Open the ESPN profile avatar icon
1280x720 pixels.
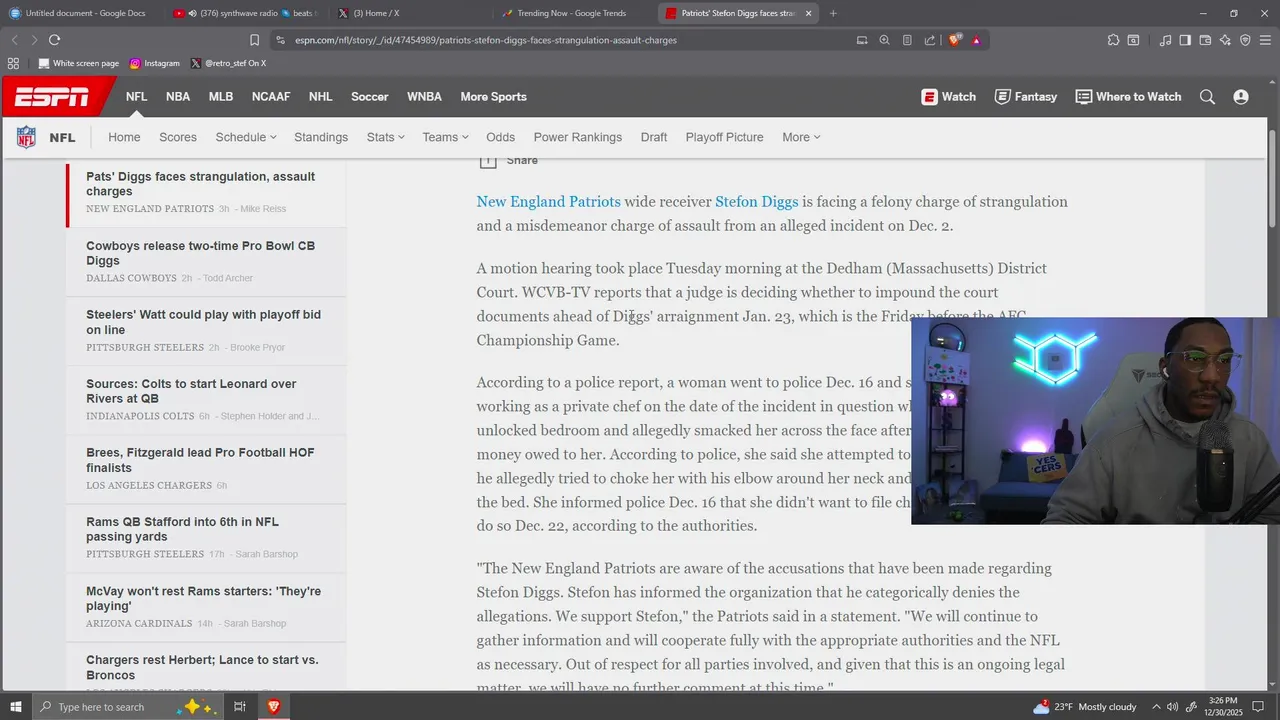[x=1241, y=97]
